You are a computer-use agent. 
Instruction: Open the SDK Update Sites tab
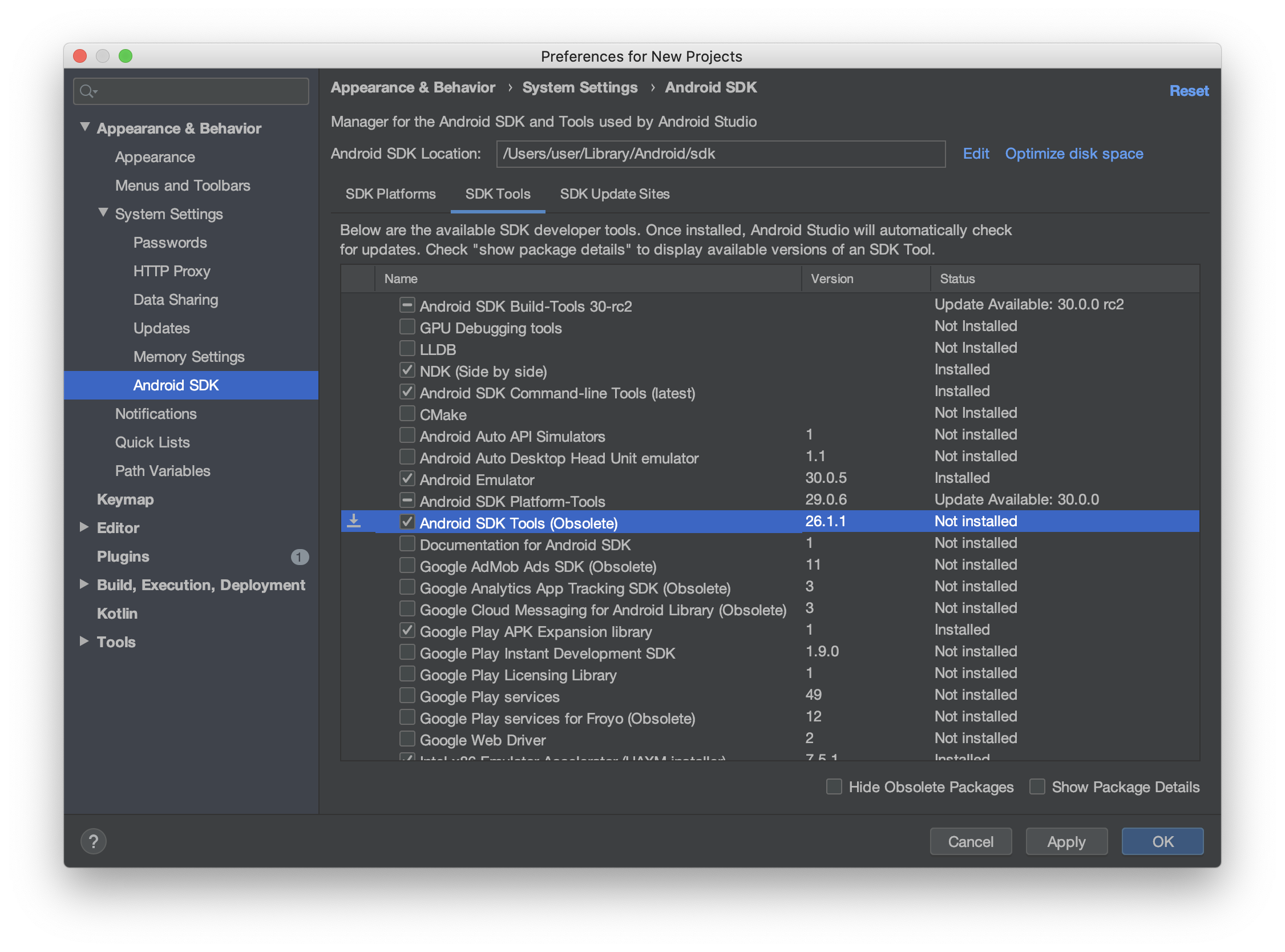(614, 194)
